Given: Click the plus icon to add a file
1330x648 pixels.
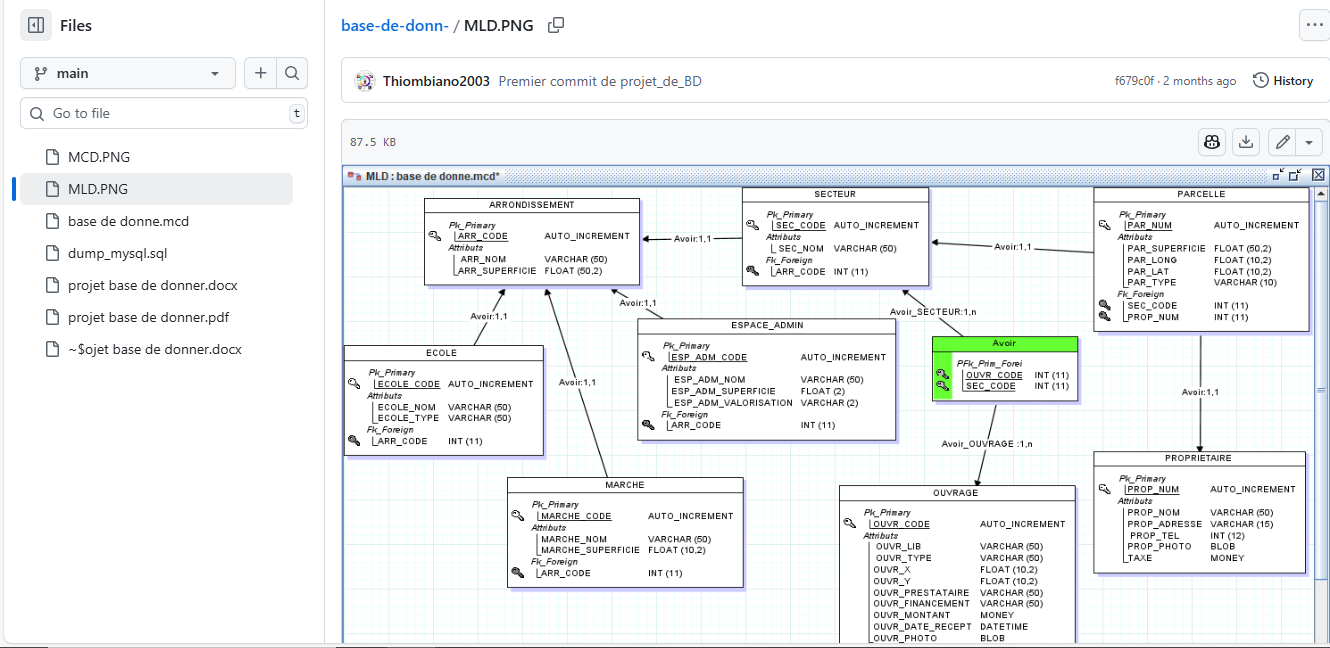Looking at the screenshot, I should (260, 73).
